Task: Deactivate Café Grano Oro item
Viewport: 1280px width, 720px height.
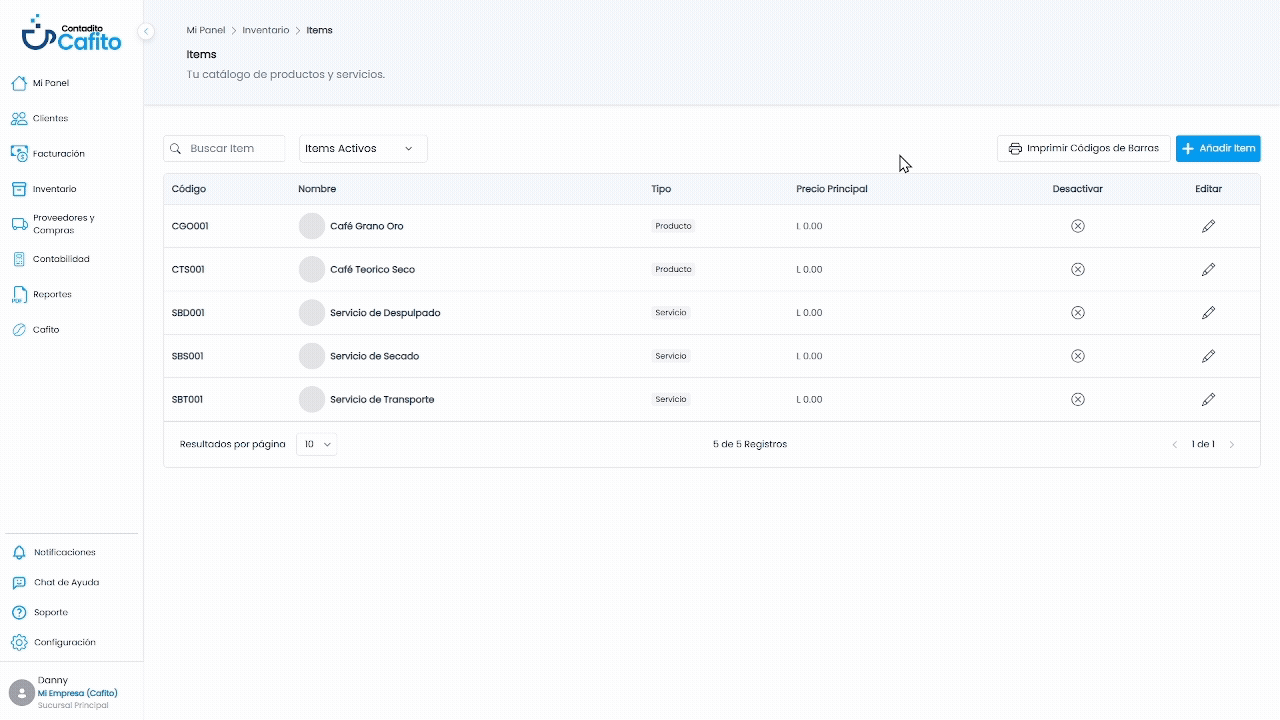Action: pos(1077,226)
